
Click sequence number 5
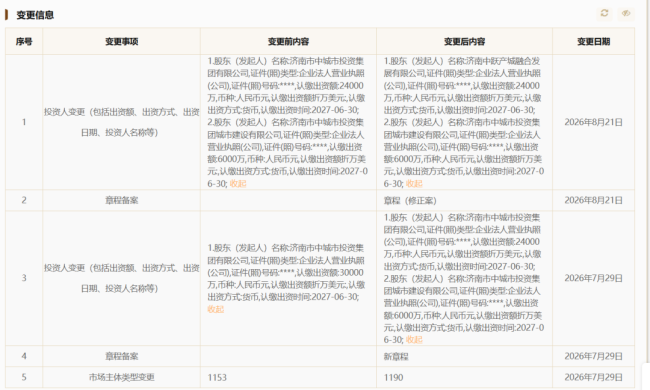24,377
